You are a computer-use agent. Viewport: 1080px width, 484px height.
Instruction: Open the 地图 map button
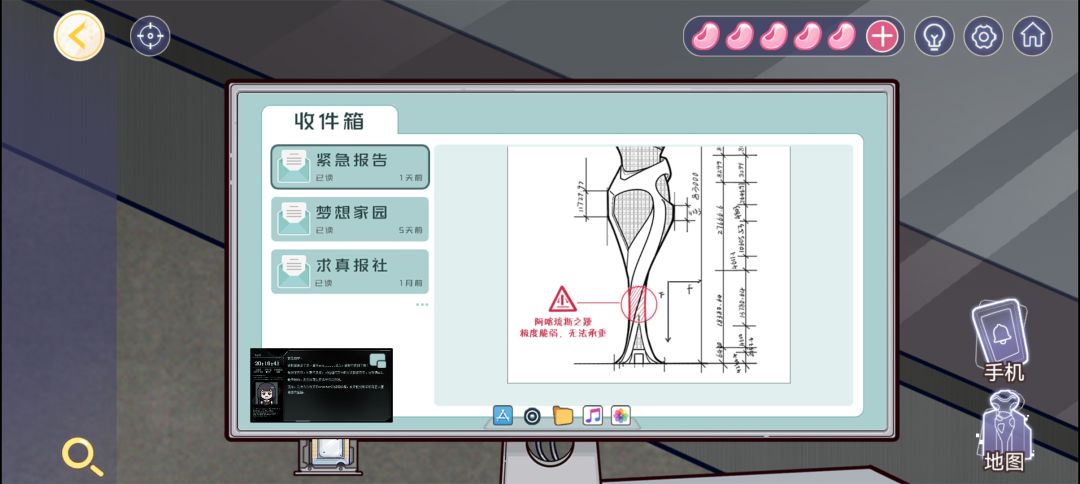[x=1003, y=432]
